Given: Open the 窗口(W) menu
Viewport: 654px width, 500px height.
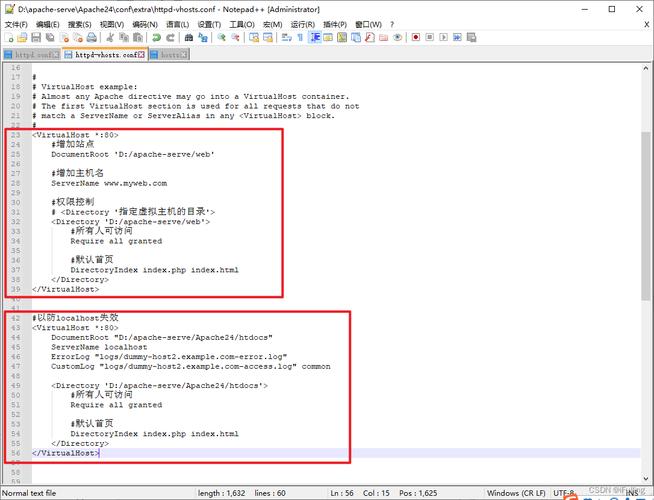Looking at the screenshot, I should tap(368, 25).
